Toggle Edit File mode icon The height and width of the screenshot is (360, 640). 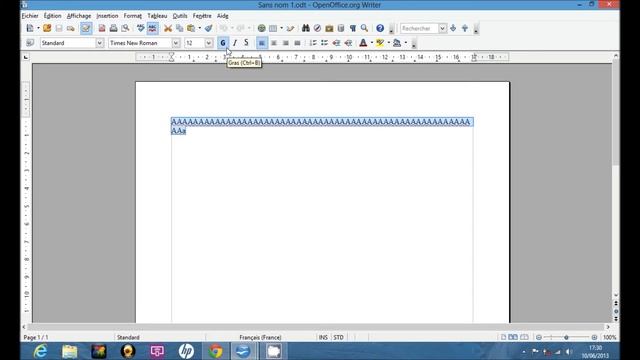click(x=86, y=28)
